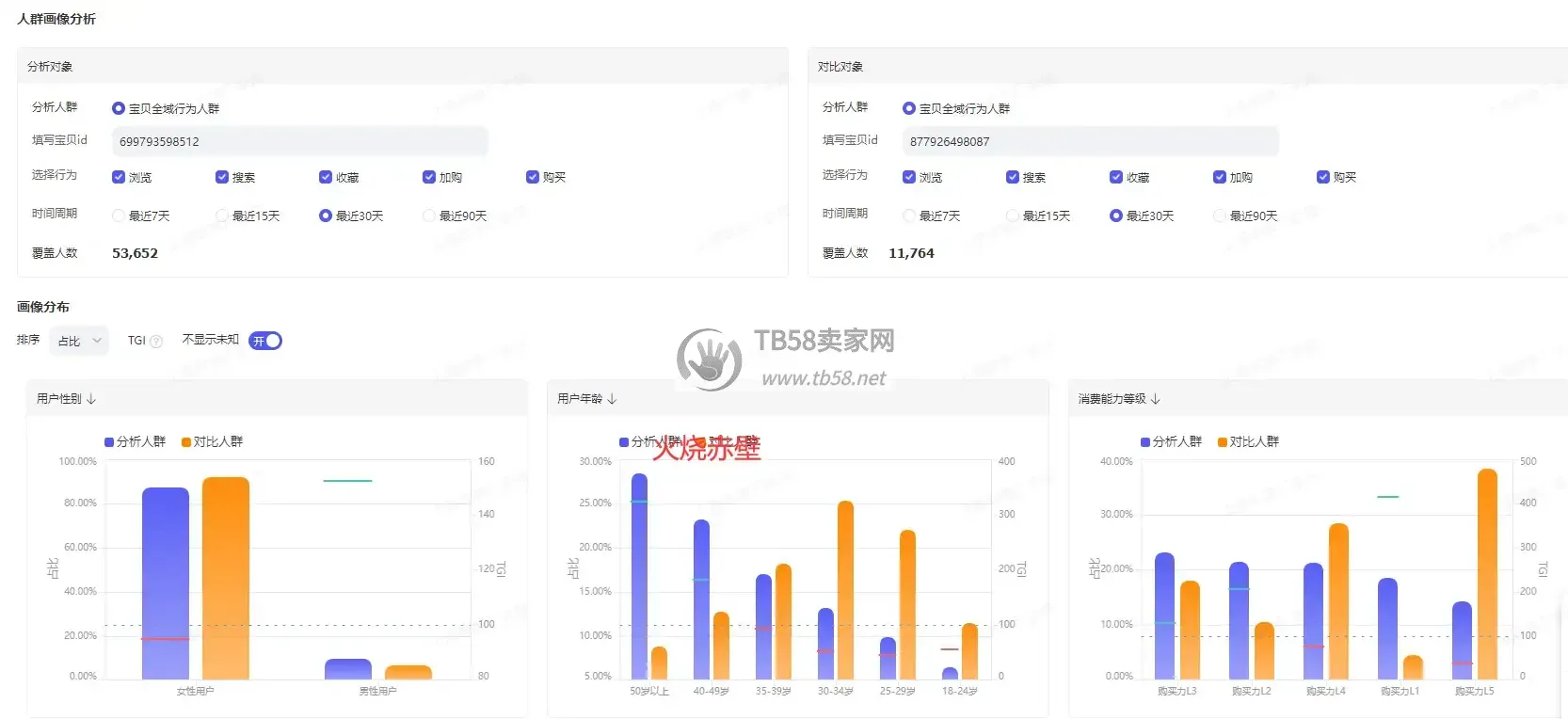Toggle 对比人群 legend in 用户性别 chart

pos(213,441)
